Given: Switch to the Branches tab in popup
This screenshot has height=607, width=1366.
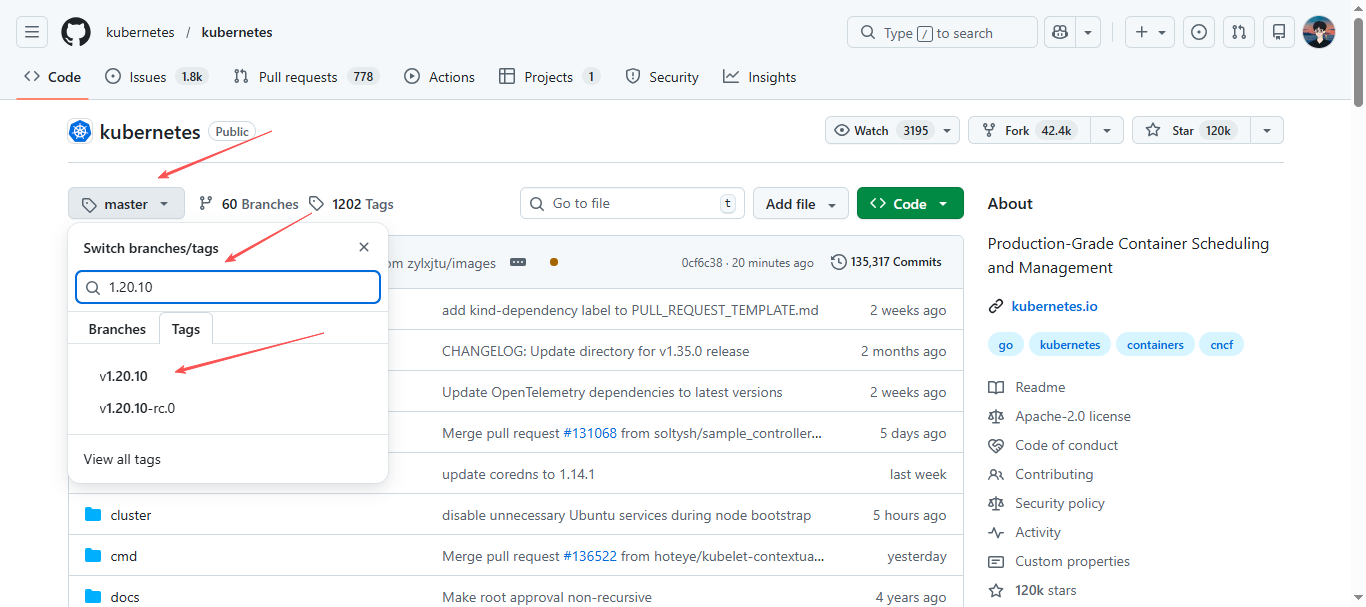Looking at the screenshot, I should (x=117, y=329).
